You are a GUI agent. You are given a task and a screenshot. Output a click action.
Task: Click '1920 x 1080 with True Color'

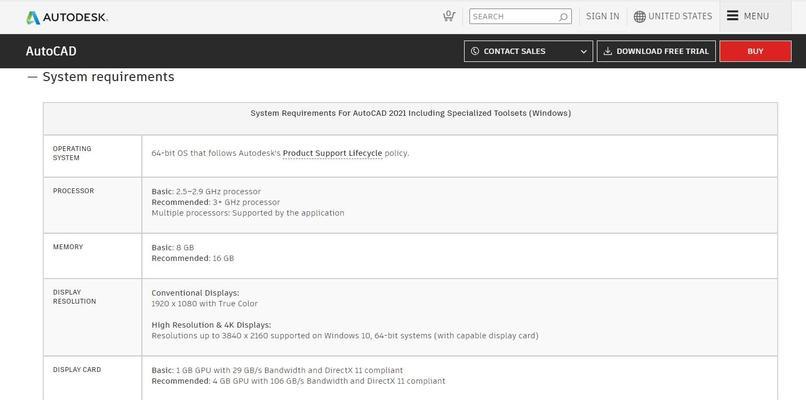click(205, 304)
